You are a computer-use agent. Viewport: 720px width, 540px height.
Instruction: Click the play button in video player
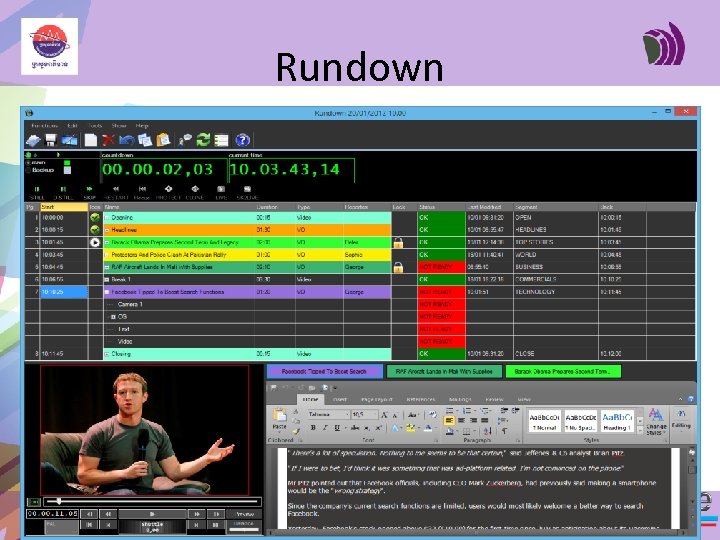tap(152, 514)
